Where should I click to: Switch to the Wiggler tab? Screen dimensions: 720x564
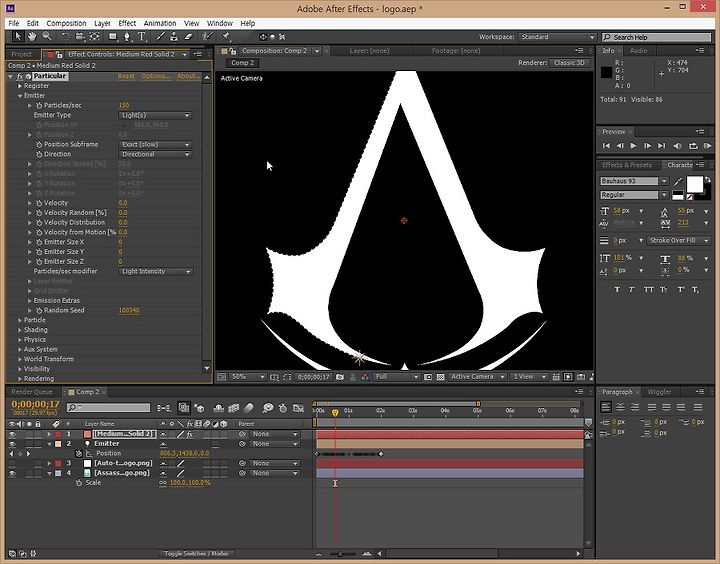pyautogui.click(x=659, y=392)
